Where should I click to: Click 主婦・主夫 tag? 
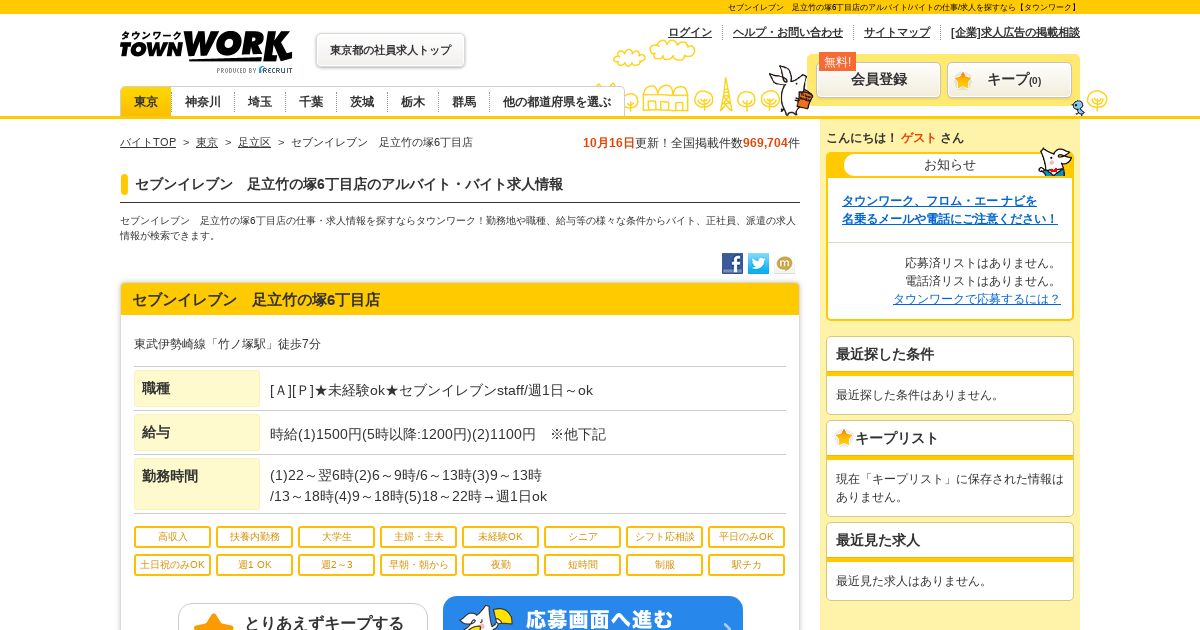pyautogui.click(x=418, y=537)
